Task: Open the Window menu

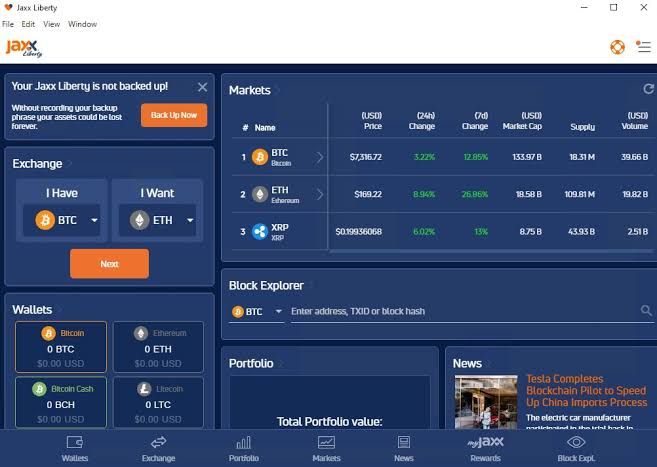Action: click(x=83, y=24)
